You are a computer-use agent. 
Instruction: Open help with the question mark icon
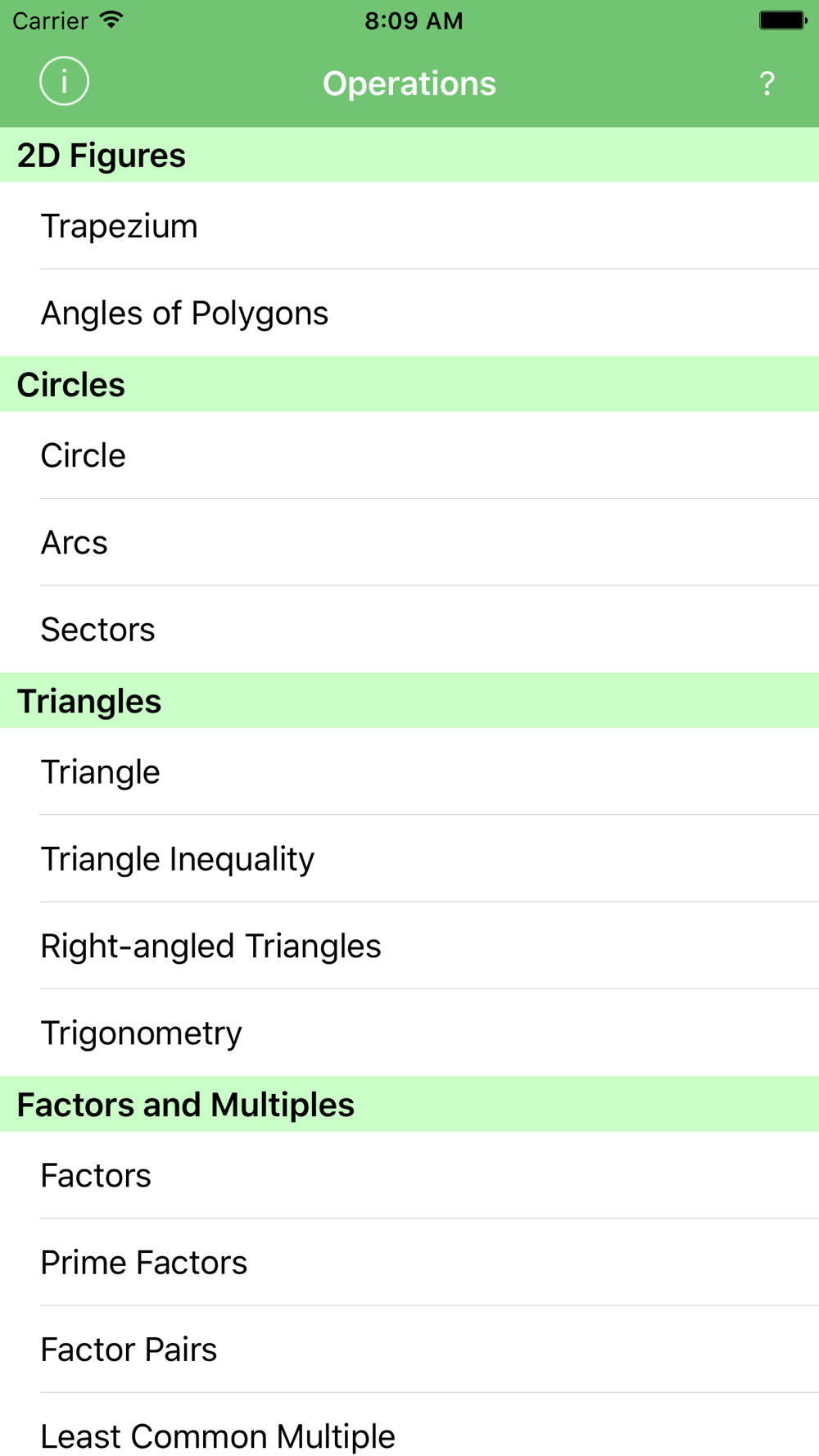767,84
